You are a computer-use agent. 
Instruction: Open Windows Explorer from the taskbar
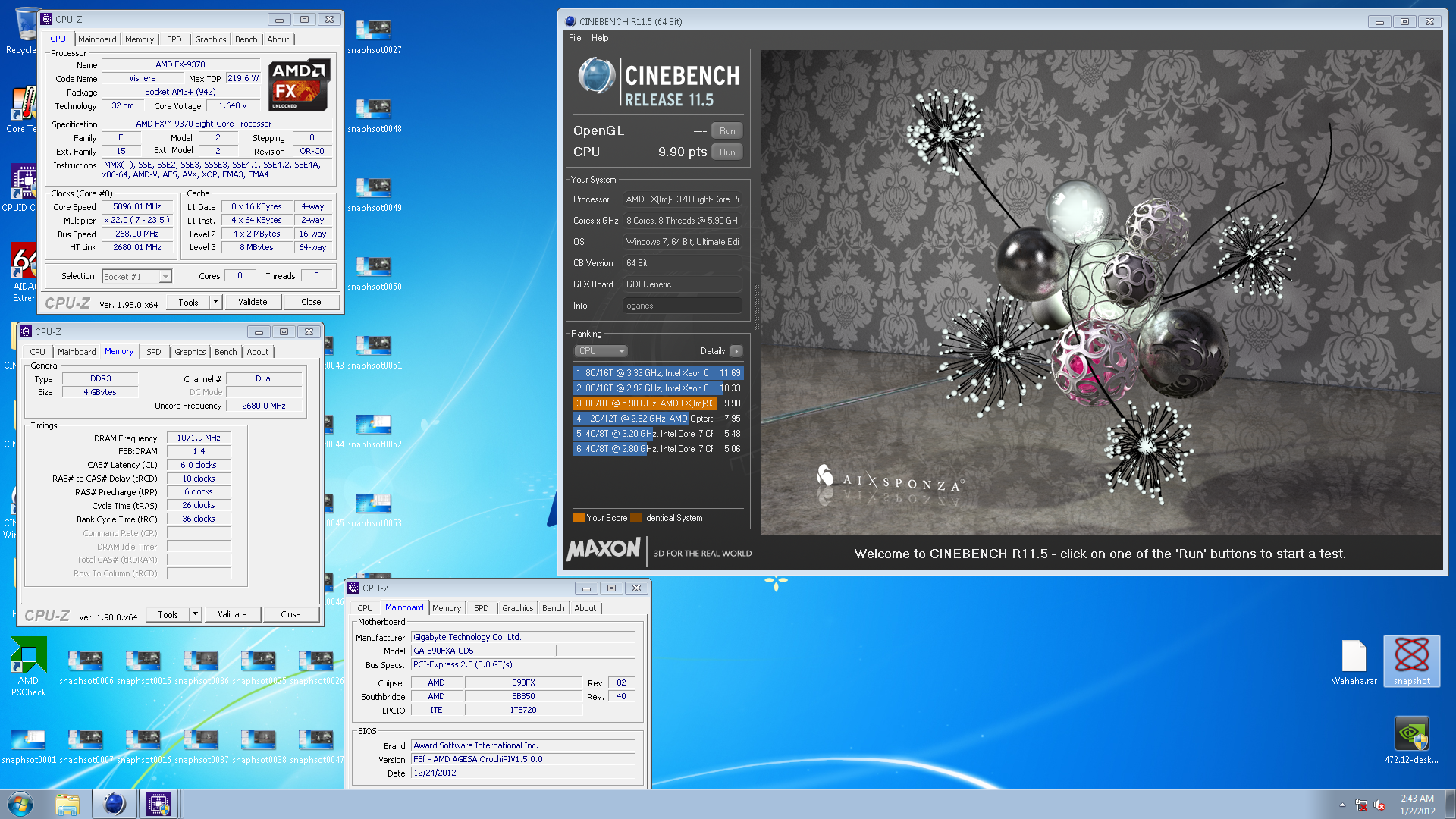67,804
